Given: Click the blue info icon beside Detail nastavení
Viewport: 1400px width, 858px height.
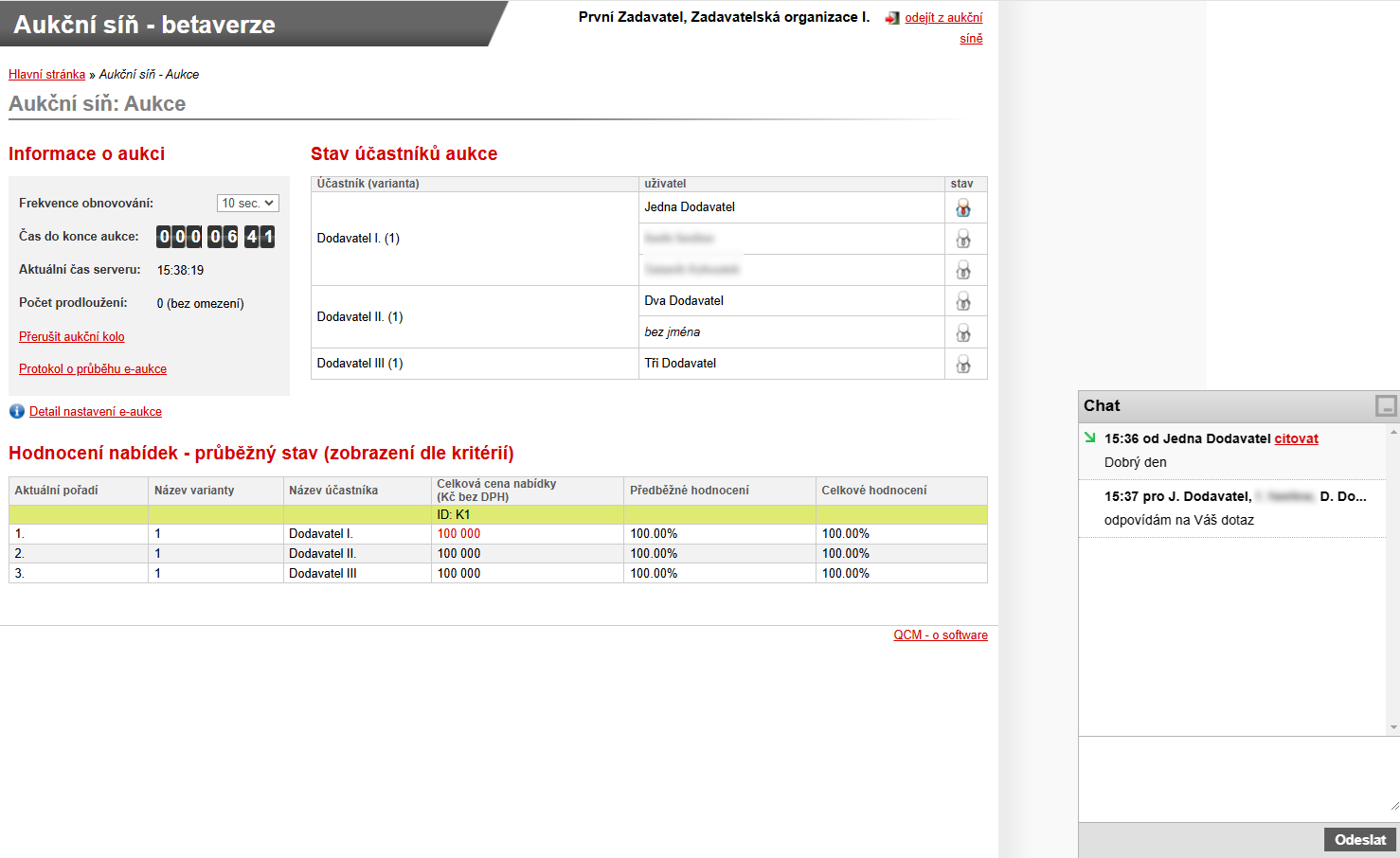Looking at the screenshot, I should click(x=17, y=411).
